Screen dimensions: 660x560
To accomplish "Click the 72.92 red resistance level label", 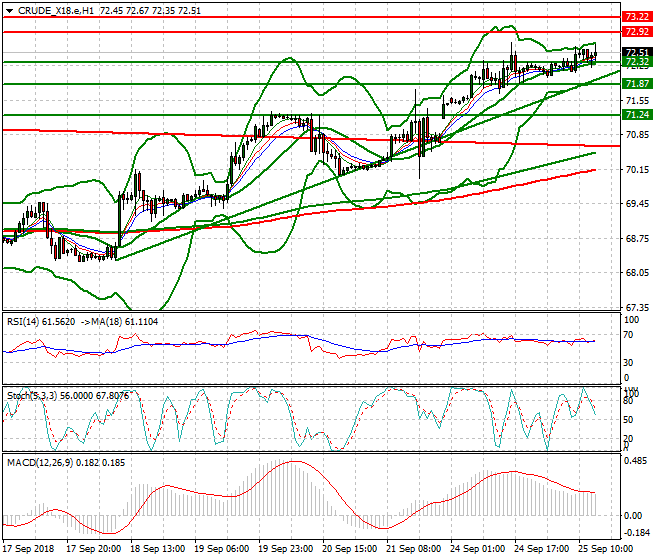I will pos(637,32).
